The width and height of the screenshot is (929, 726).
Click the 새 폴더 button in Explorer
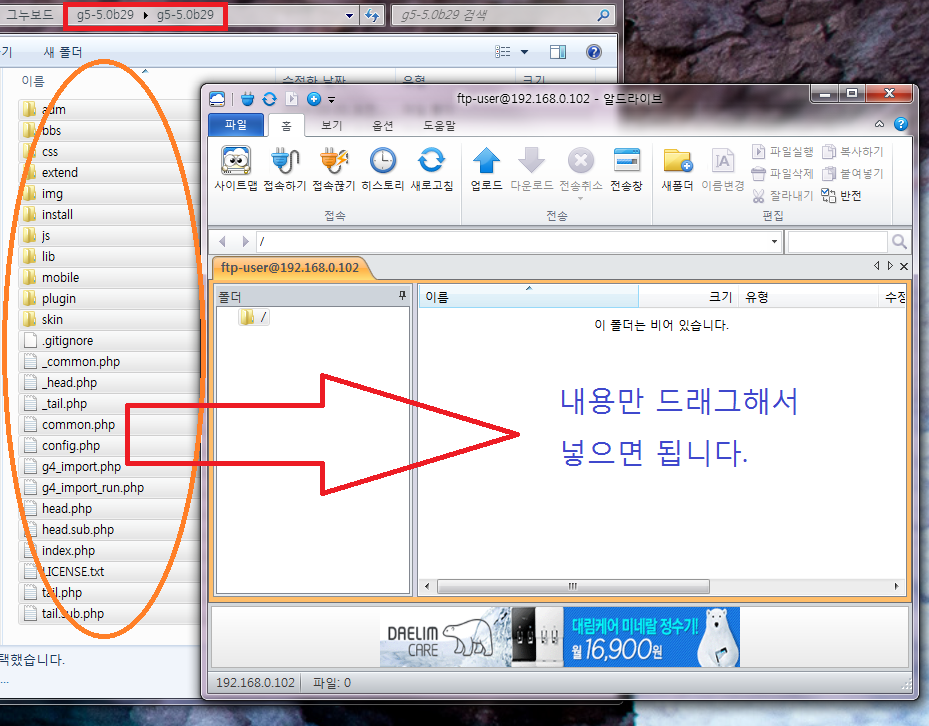point(63,52)
